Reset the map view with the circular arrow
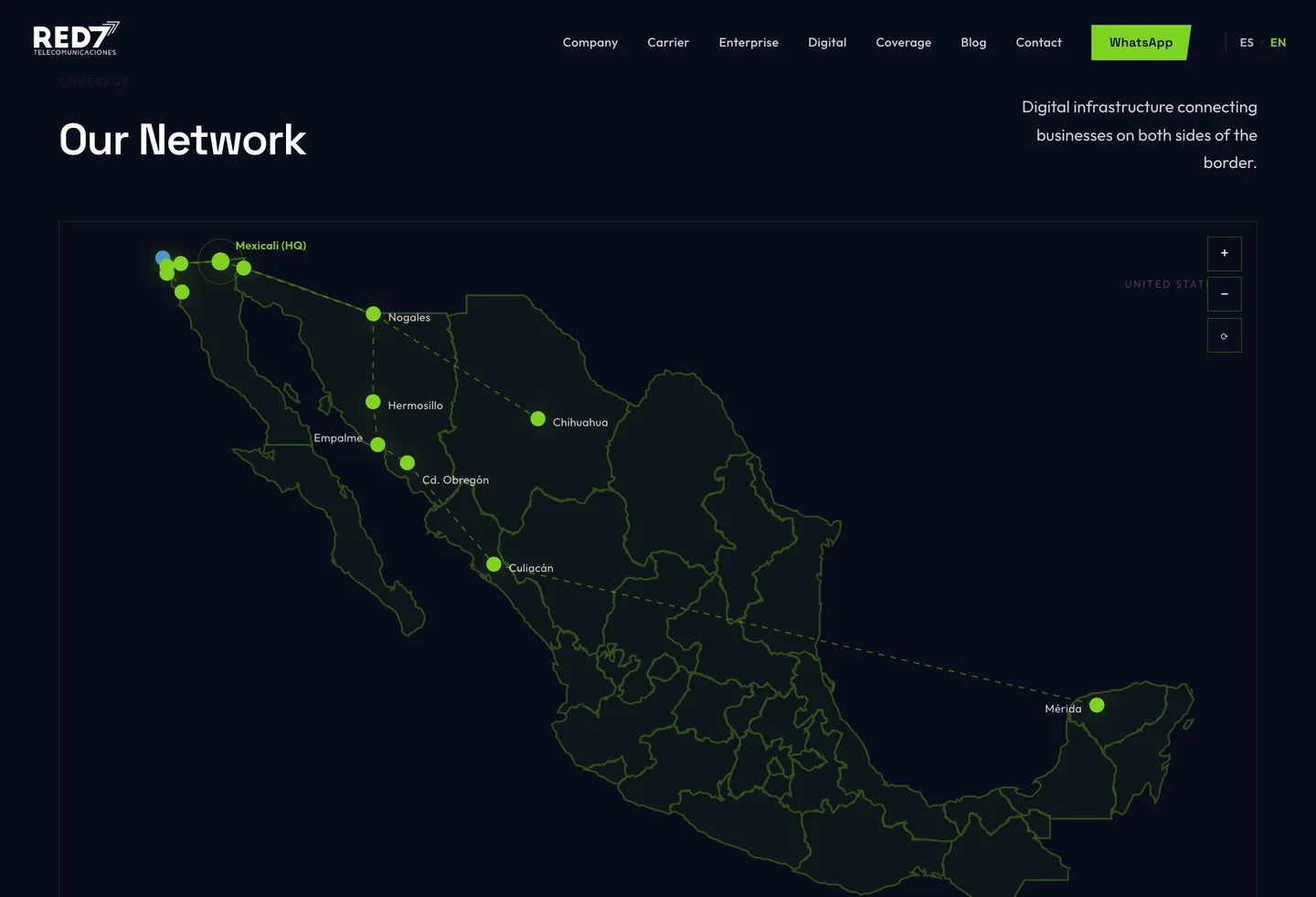This screenshot has width=1316, height=897. click(x=1225, y=335)
